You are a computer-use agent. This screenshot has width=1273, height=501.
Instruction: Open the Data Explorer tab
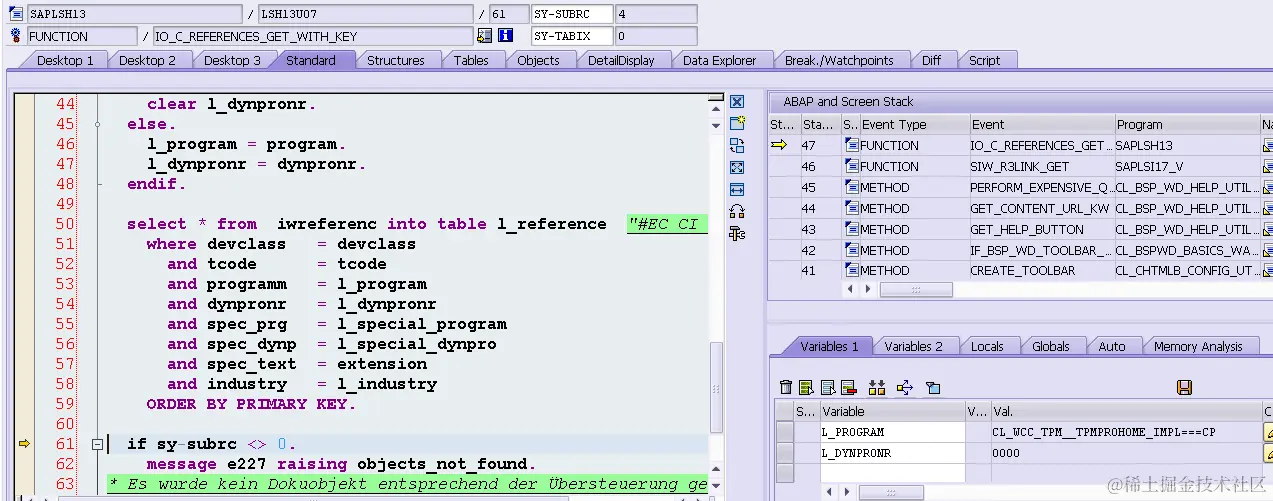(720, 60)
